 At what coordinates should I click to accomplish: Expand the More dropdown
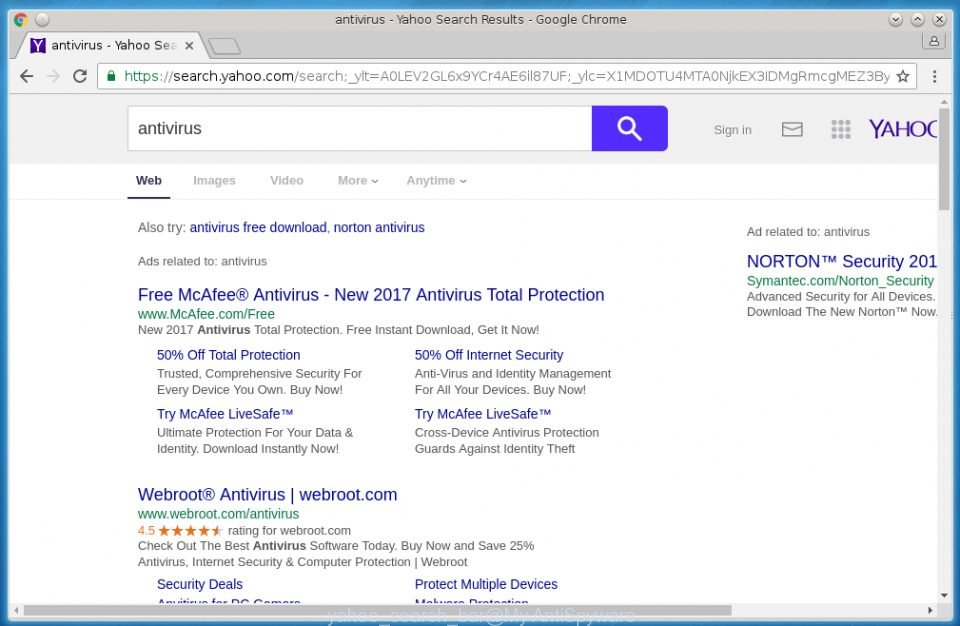(x=358, y=181)
